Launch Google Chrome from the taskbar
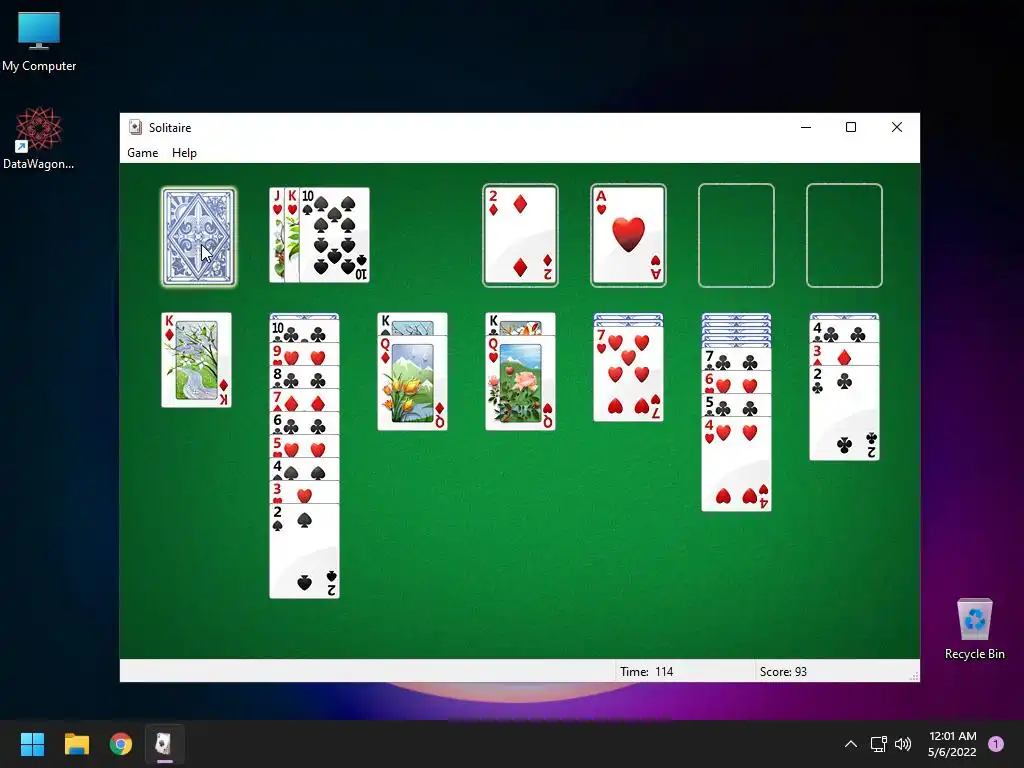The width and height of the screenshot is (1024, 768). (121, 744)
